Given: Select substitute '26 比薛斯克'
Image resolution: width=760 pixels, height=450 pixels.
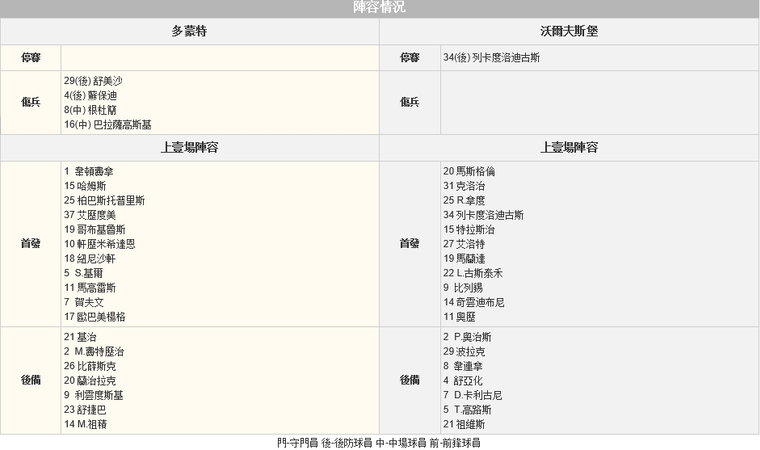Looking at the screenshot, I should (x=90, y=366).
